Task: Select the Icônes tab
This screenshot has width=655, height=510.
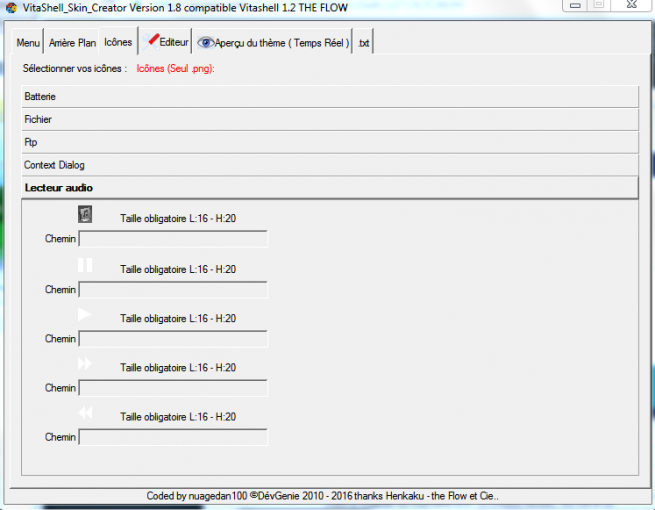Action: coord(118,42)
